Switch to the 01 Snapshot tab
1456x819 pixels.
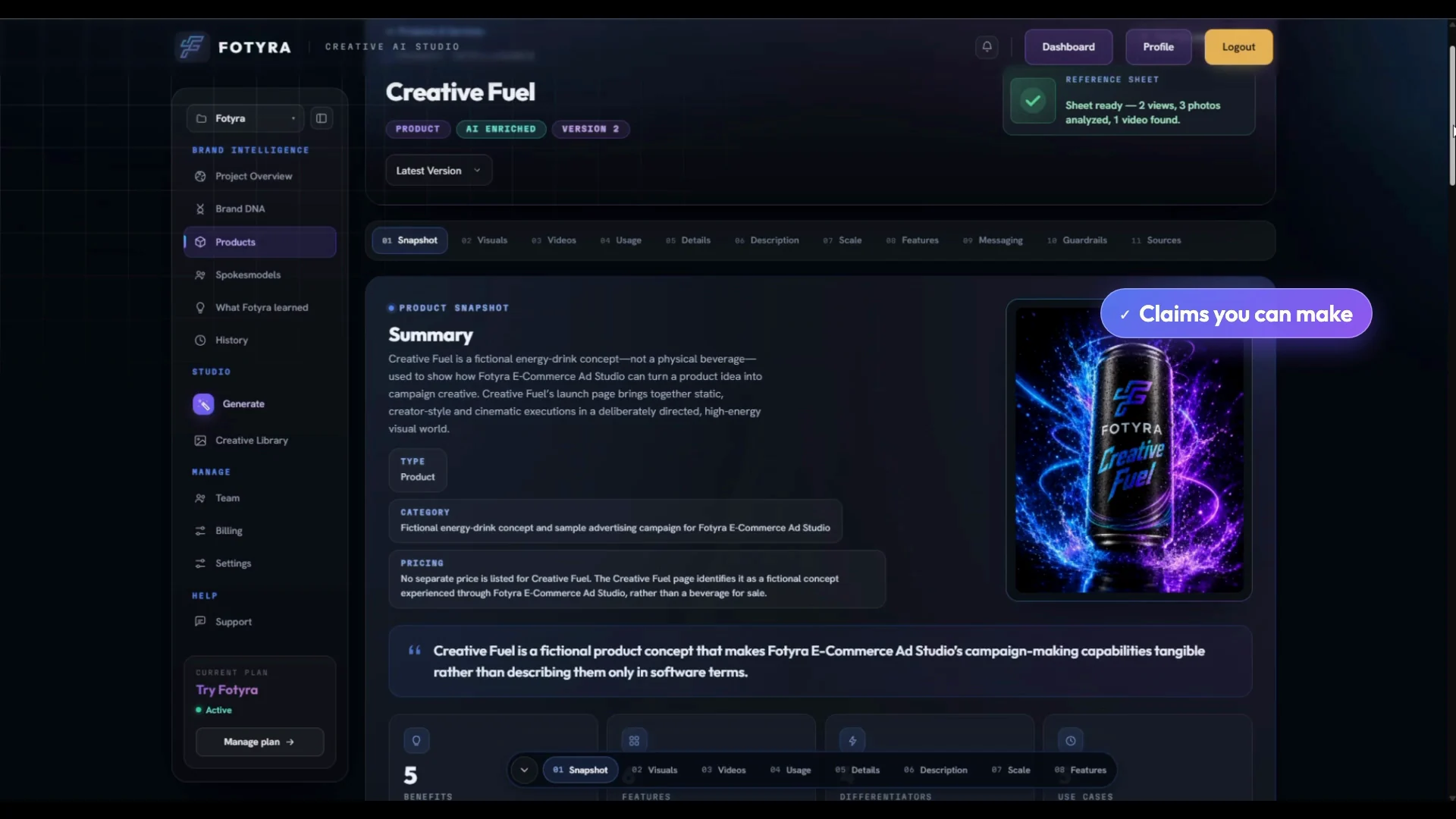[x=409, y=240]
